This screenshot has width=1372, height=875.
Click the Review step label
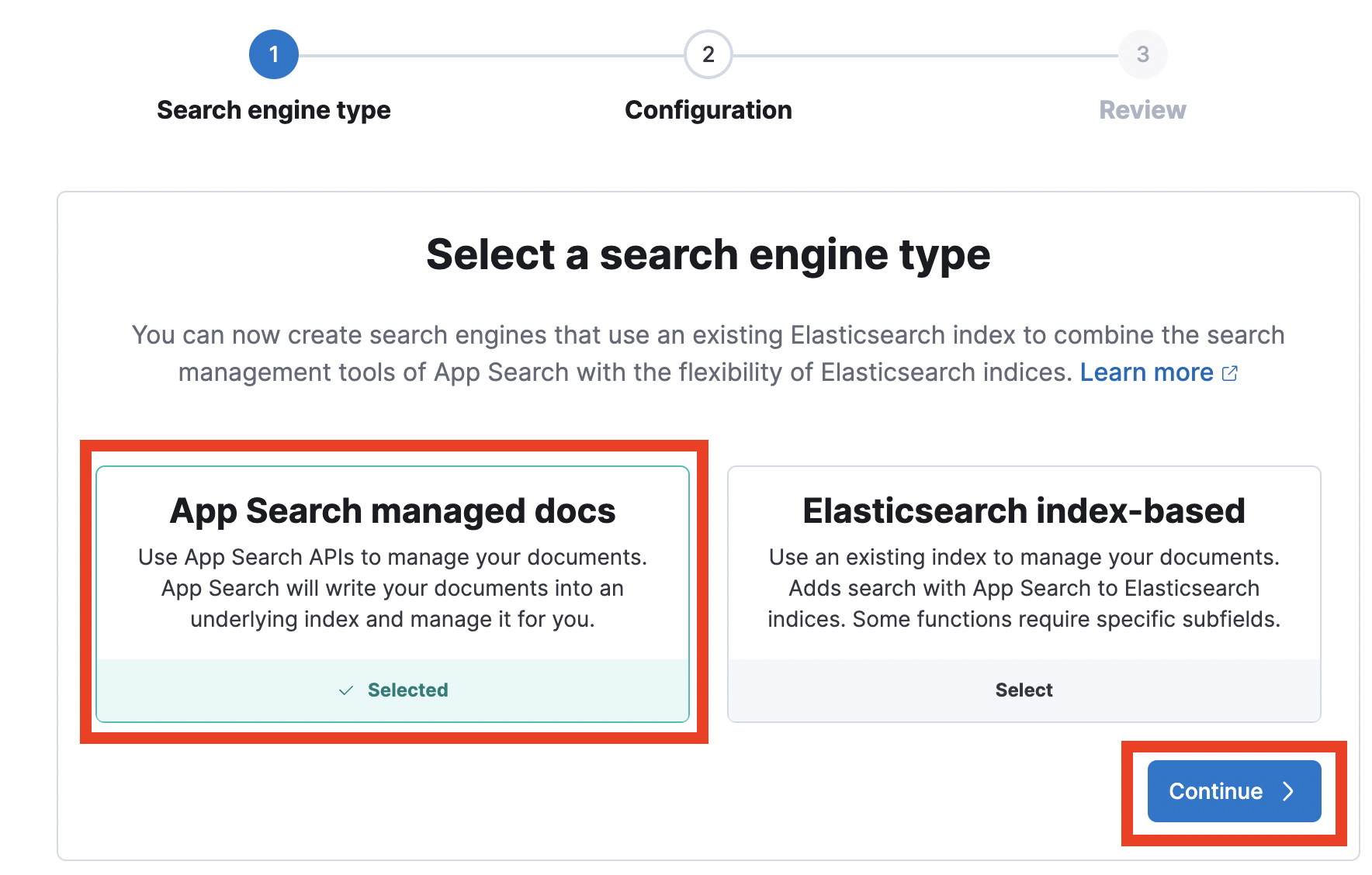click(1142, 110)
